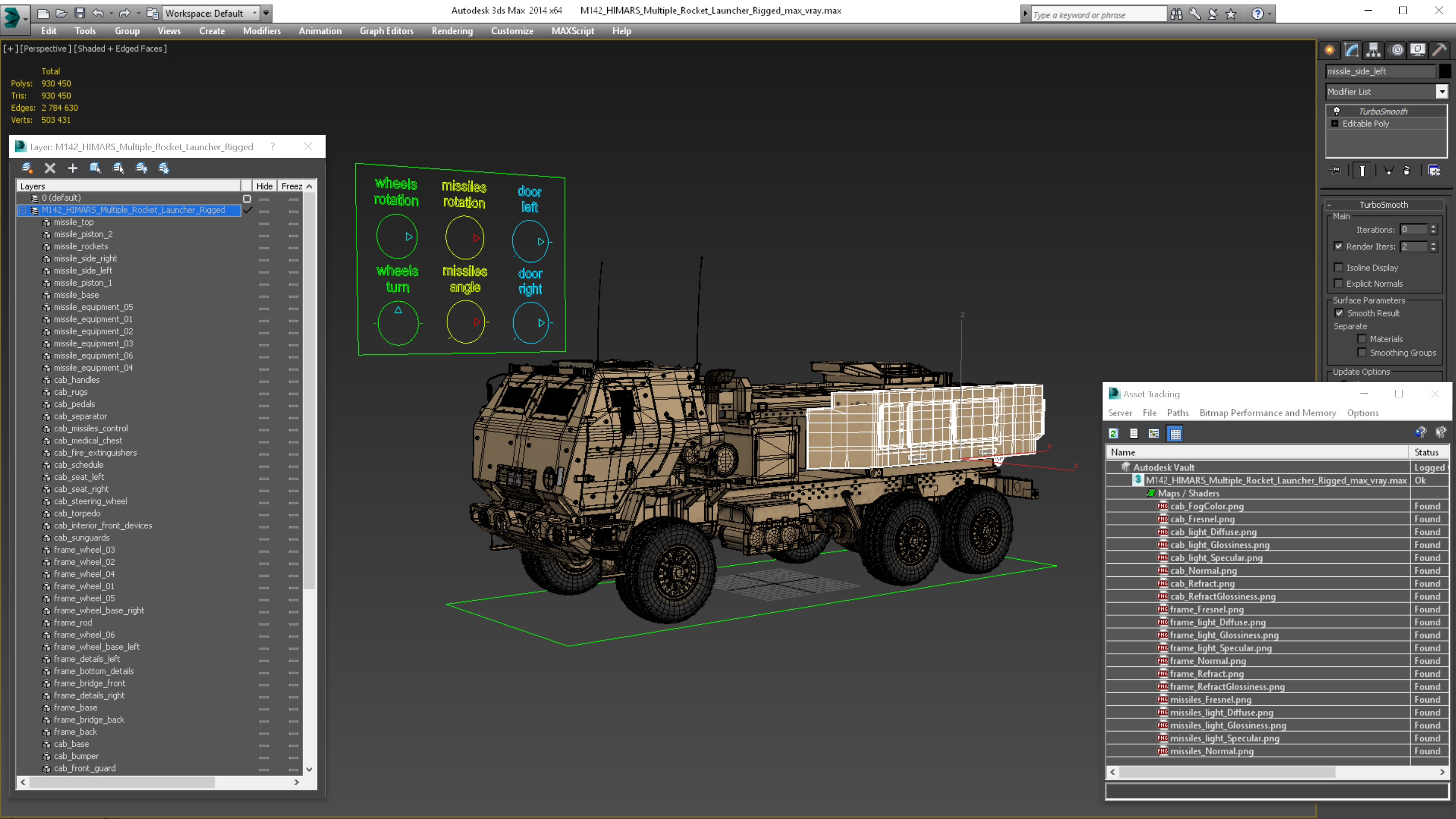Open Paths menu in Asset Tracking
1456x819 pixels.
click(x=1178, y=413)
